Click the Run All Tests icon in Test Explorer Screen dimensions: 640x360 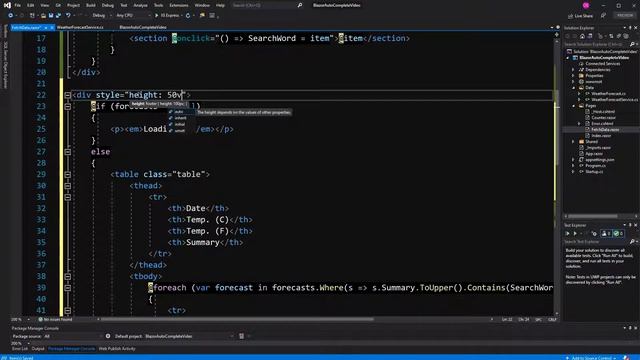pos(567,233)
